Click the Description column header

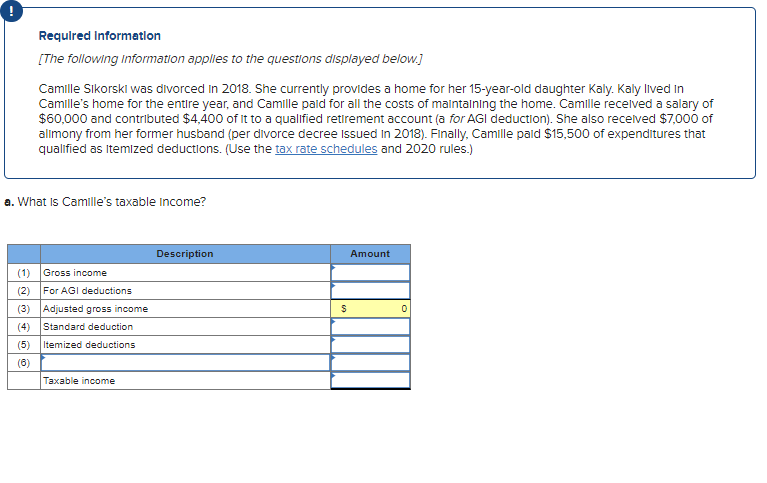click(x=185, y=254)
